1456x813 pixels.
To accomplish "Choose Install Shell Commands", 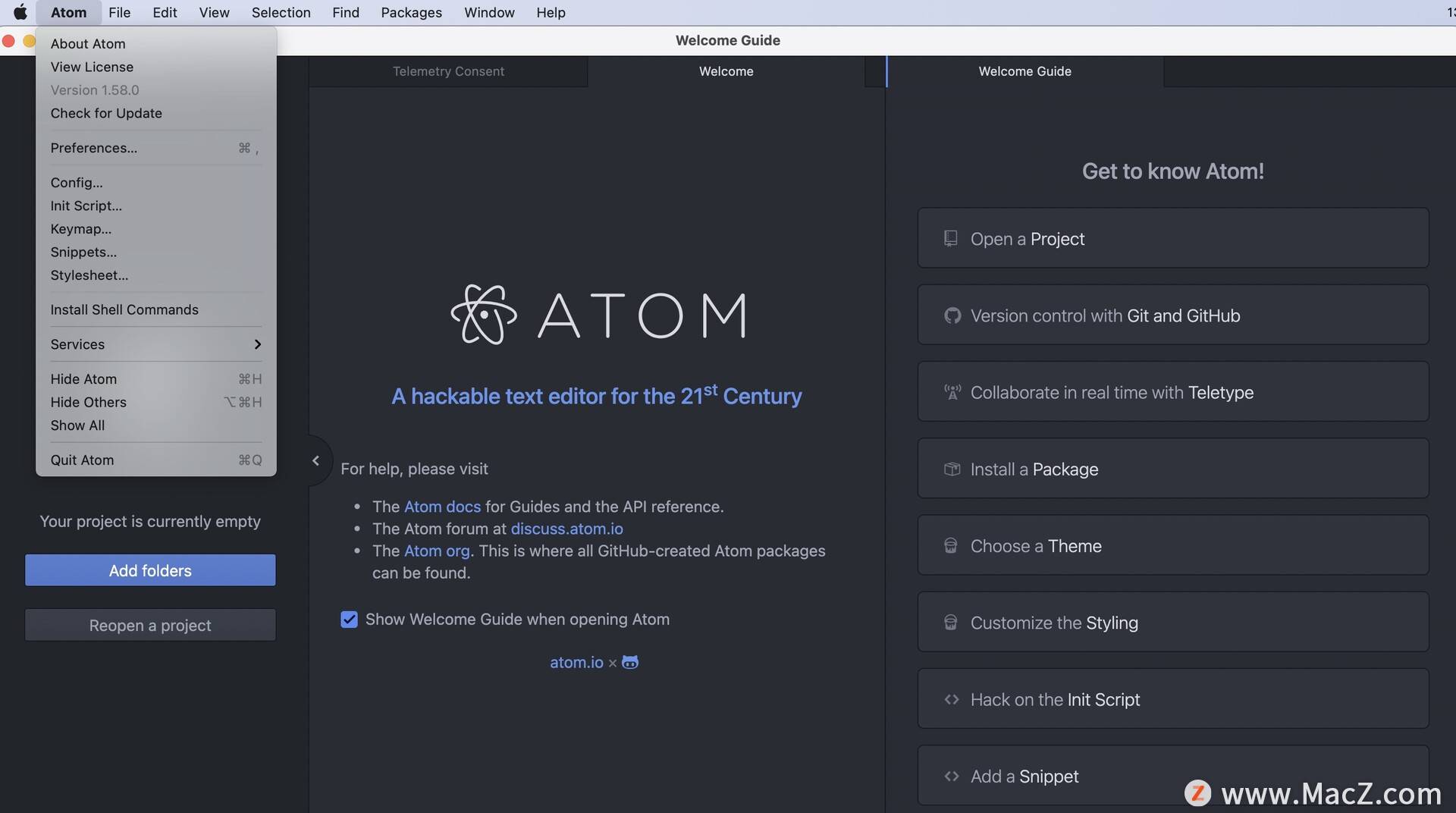I will (x=155, y=309).
